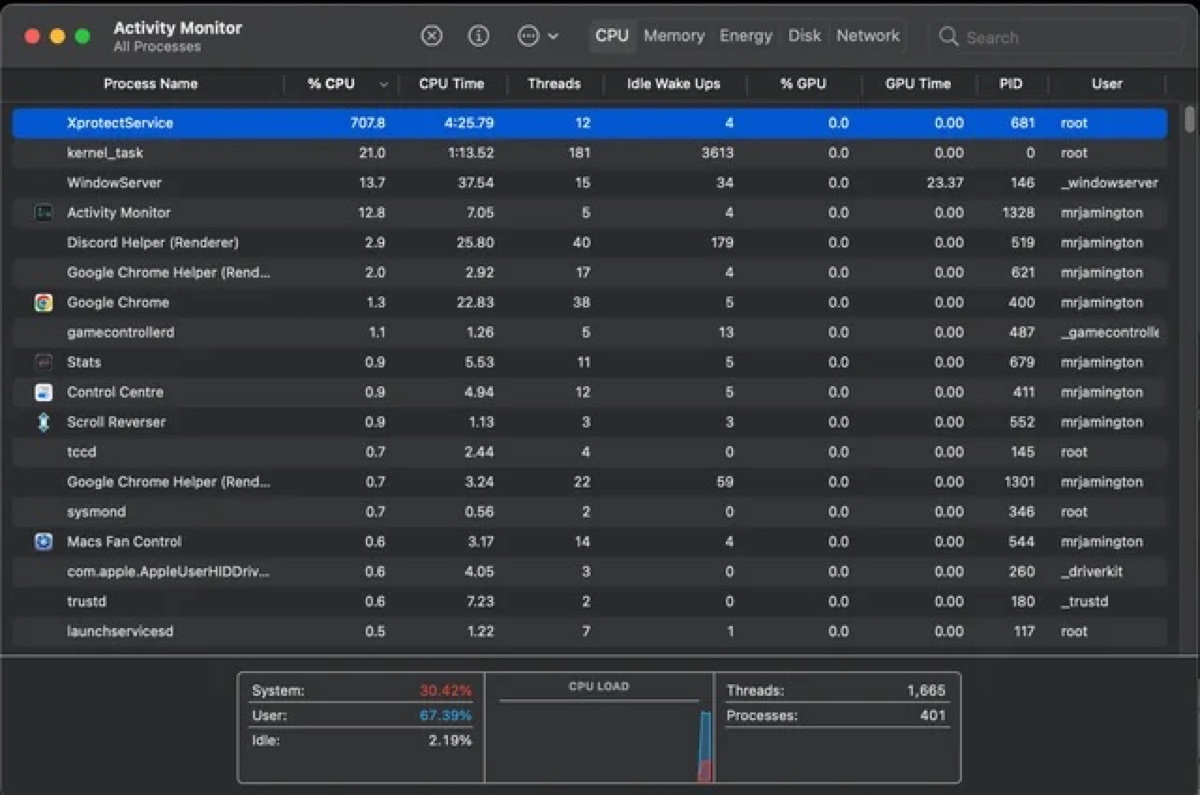Select the trustd process row

[x=589, y=602]
